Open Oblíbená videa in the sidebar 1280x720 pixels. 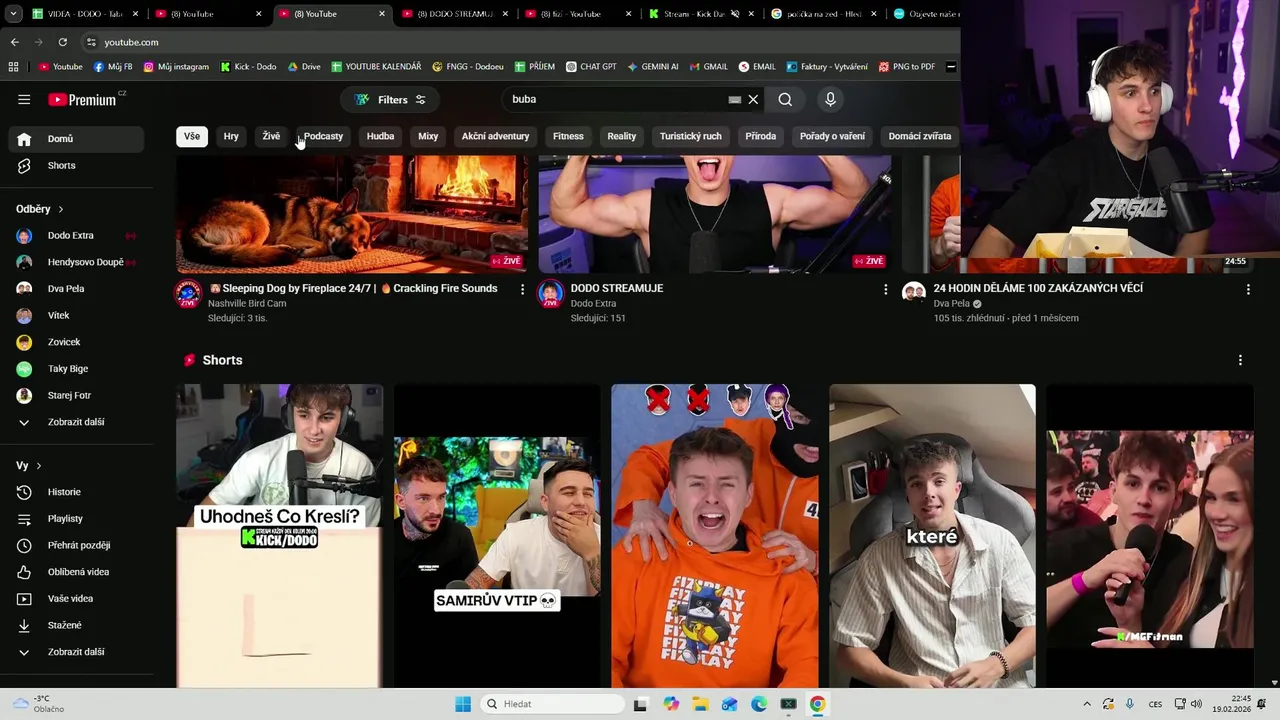[76, 572]
